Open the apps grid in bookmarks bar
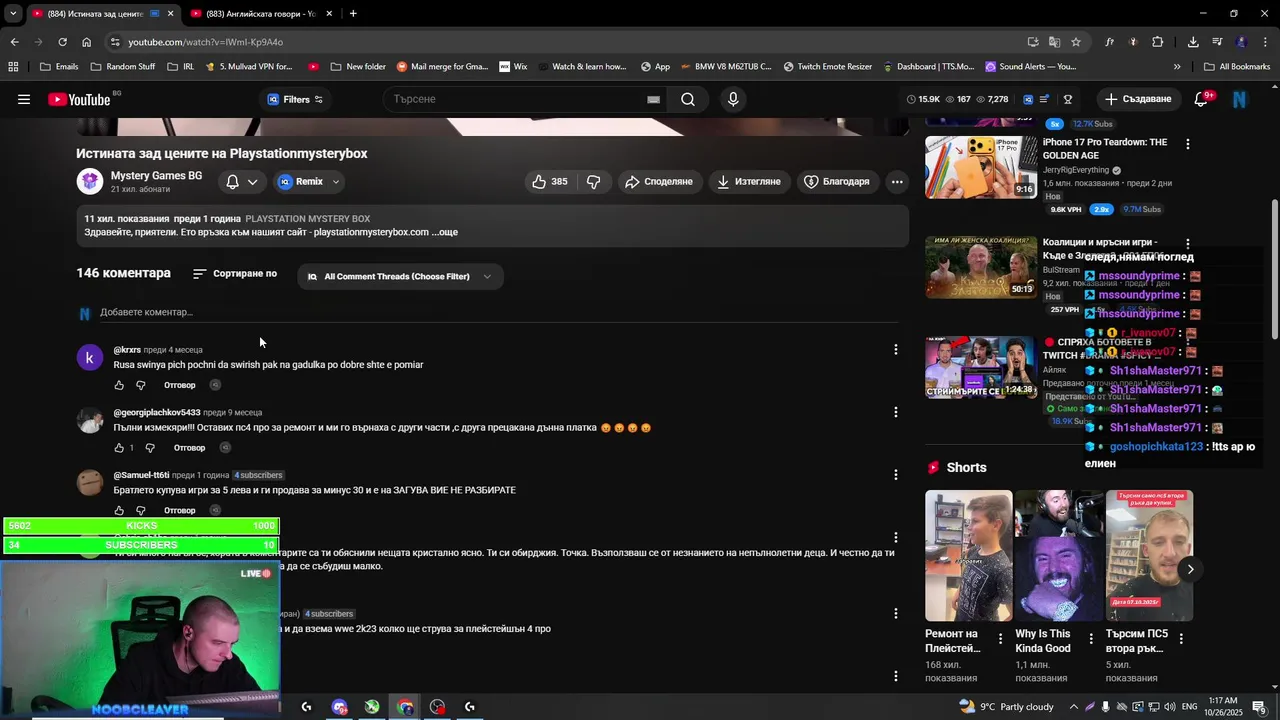 13,67
